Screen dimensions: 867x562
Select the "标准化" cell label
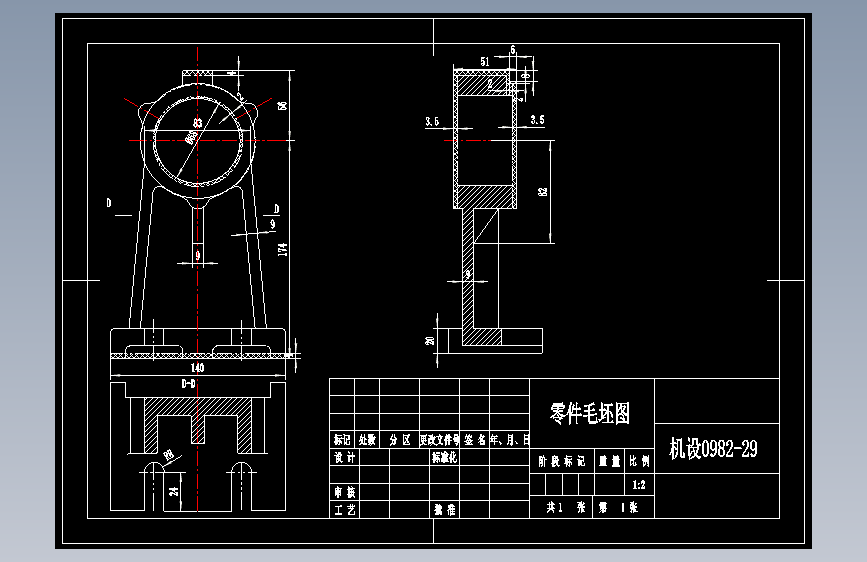pyautogui.click(x=444, y=457)
